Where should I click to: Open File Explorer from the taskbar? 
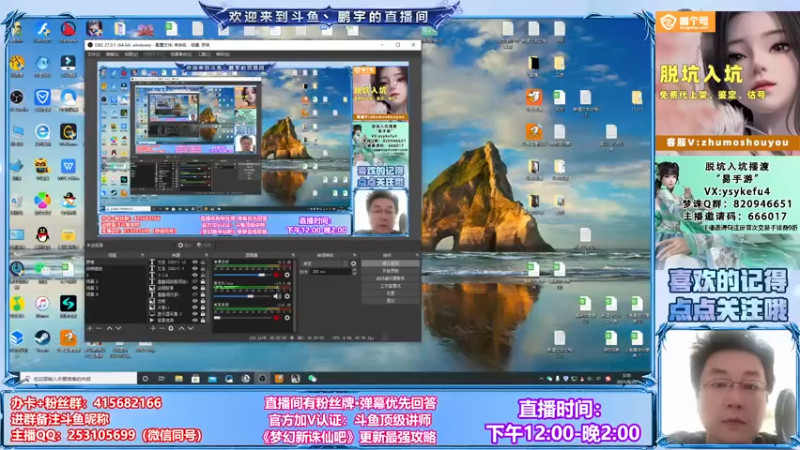178,379
